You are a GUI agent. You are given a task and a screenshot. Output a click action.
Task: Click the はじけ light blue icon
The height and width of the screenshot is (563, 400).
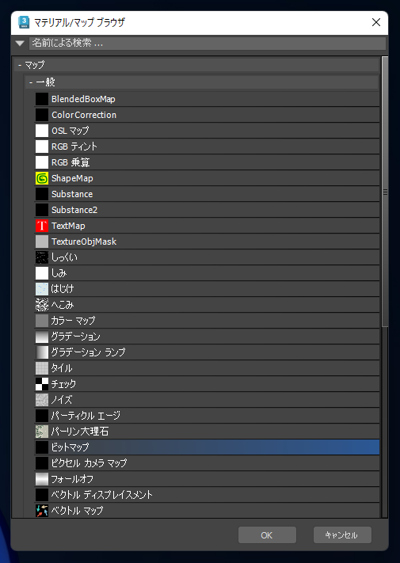42,289
